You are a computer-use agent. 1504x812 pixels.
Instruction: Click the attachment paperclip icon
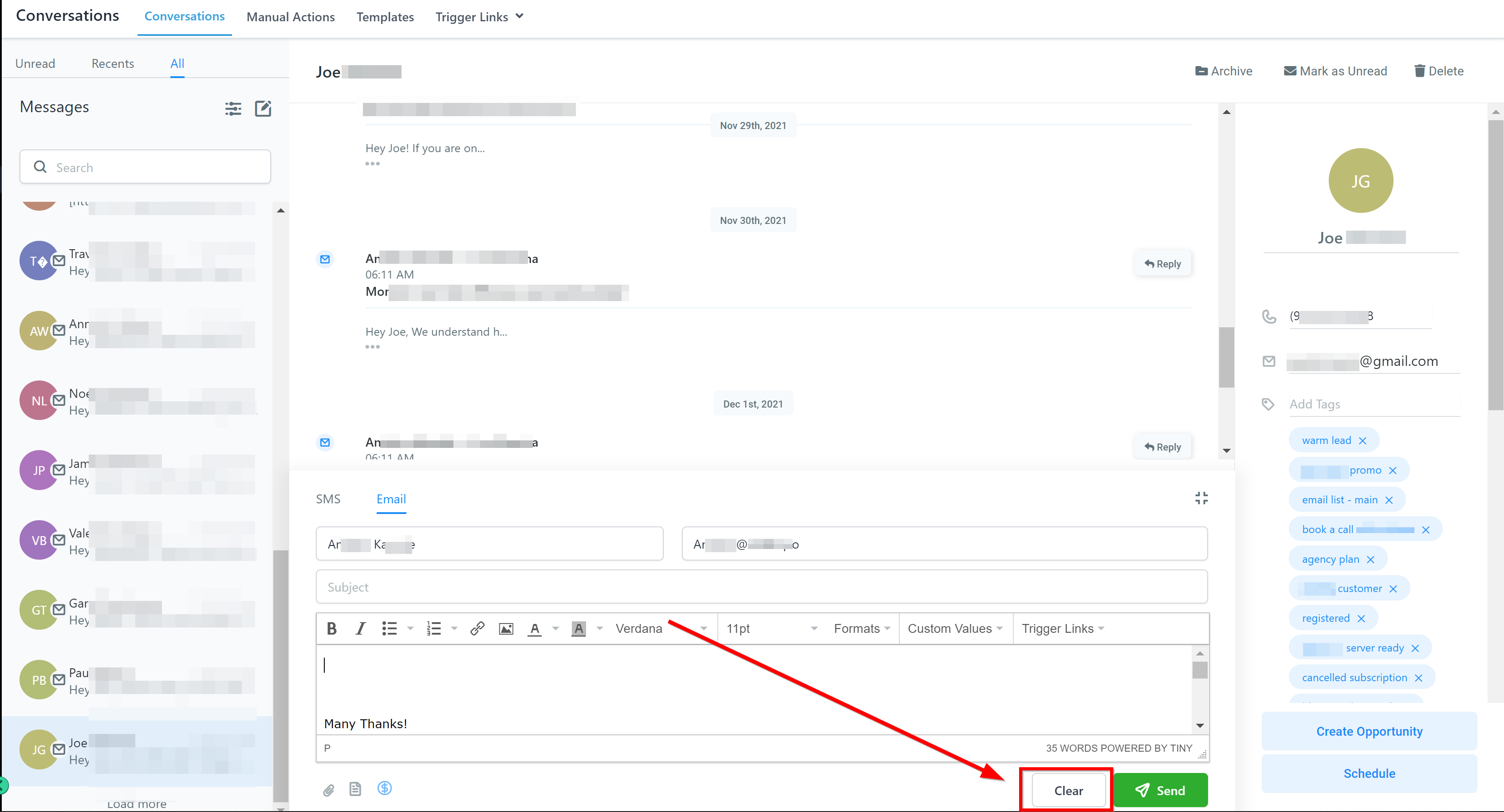329,790
